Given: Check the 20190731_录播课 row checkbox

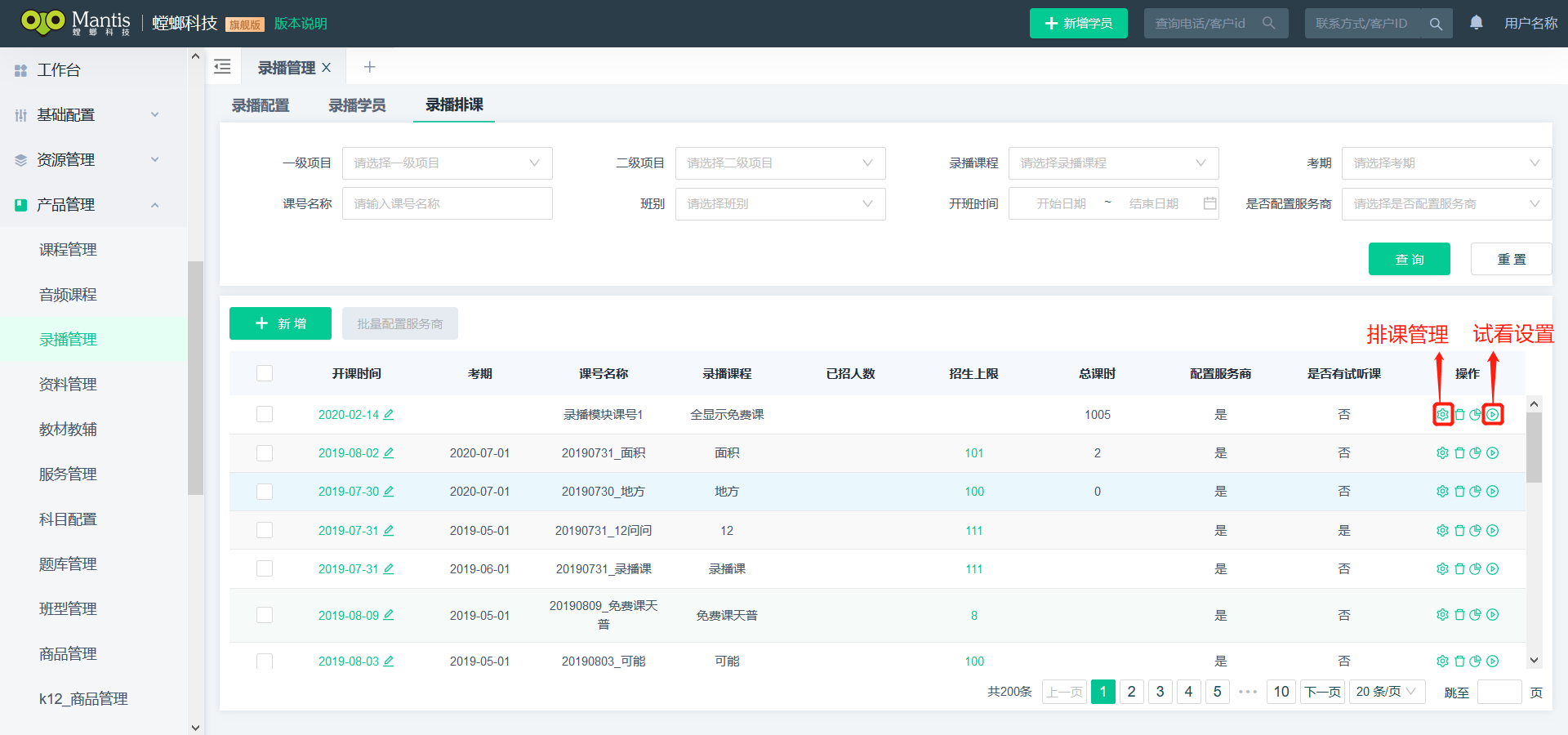Looking at the screenshot, I should click(x=265, y=568).
